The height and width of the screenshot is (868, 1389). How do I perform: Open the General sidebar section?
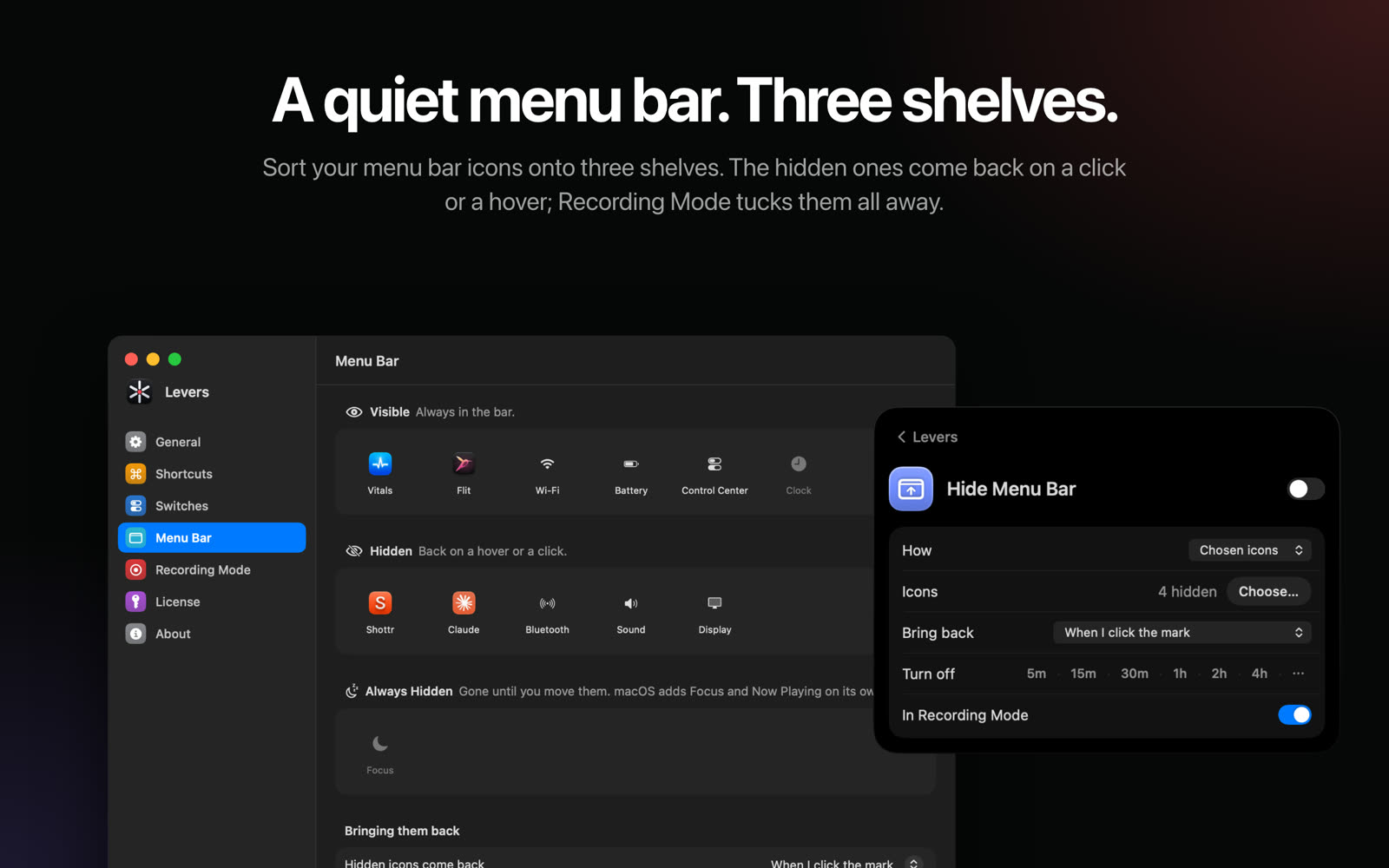click(x=212, y=442)
